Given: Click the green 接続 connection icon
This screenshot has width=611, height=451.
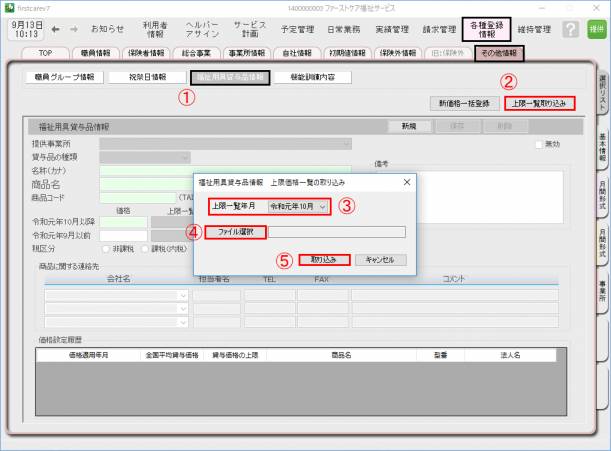Looking at the screenshot, I should [x=597, y=30].
